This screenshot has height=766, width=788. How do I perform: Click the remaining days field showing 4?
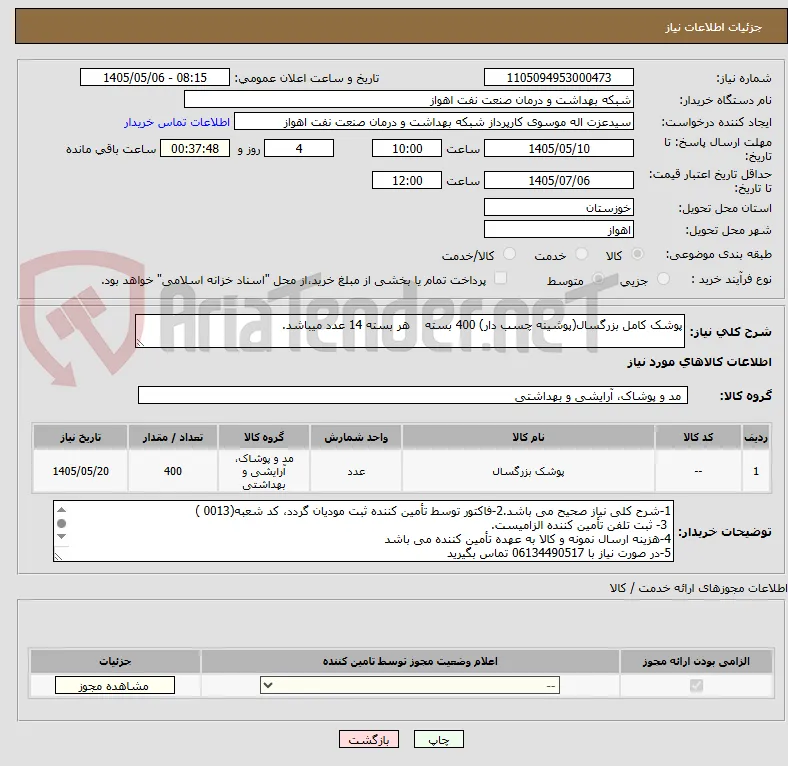pos(299,148)
